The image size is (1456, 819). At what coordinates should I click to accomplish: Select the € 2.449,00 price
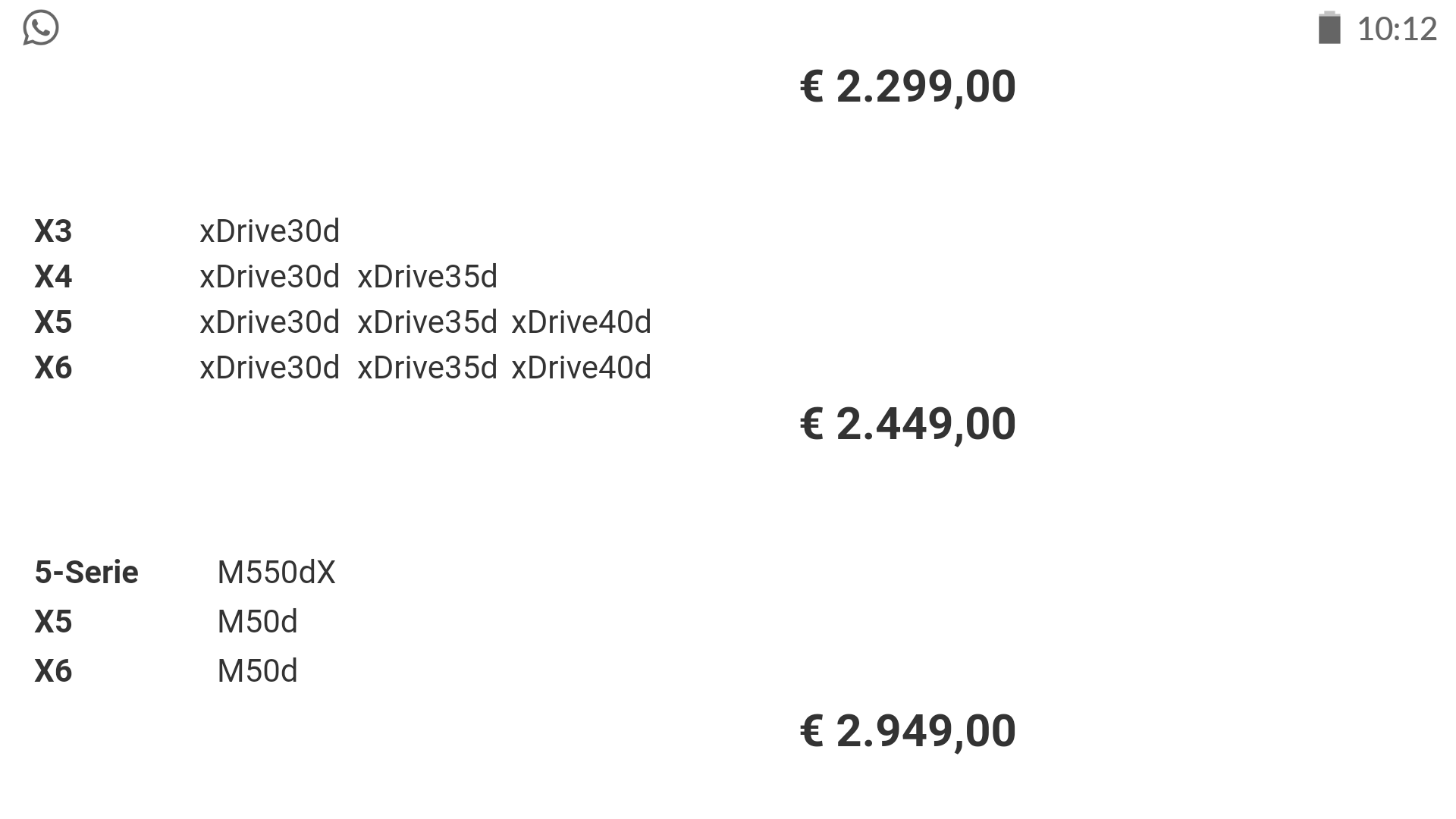click(908, 424)
